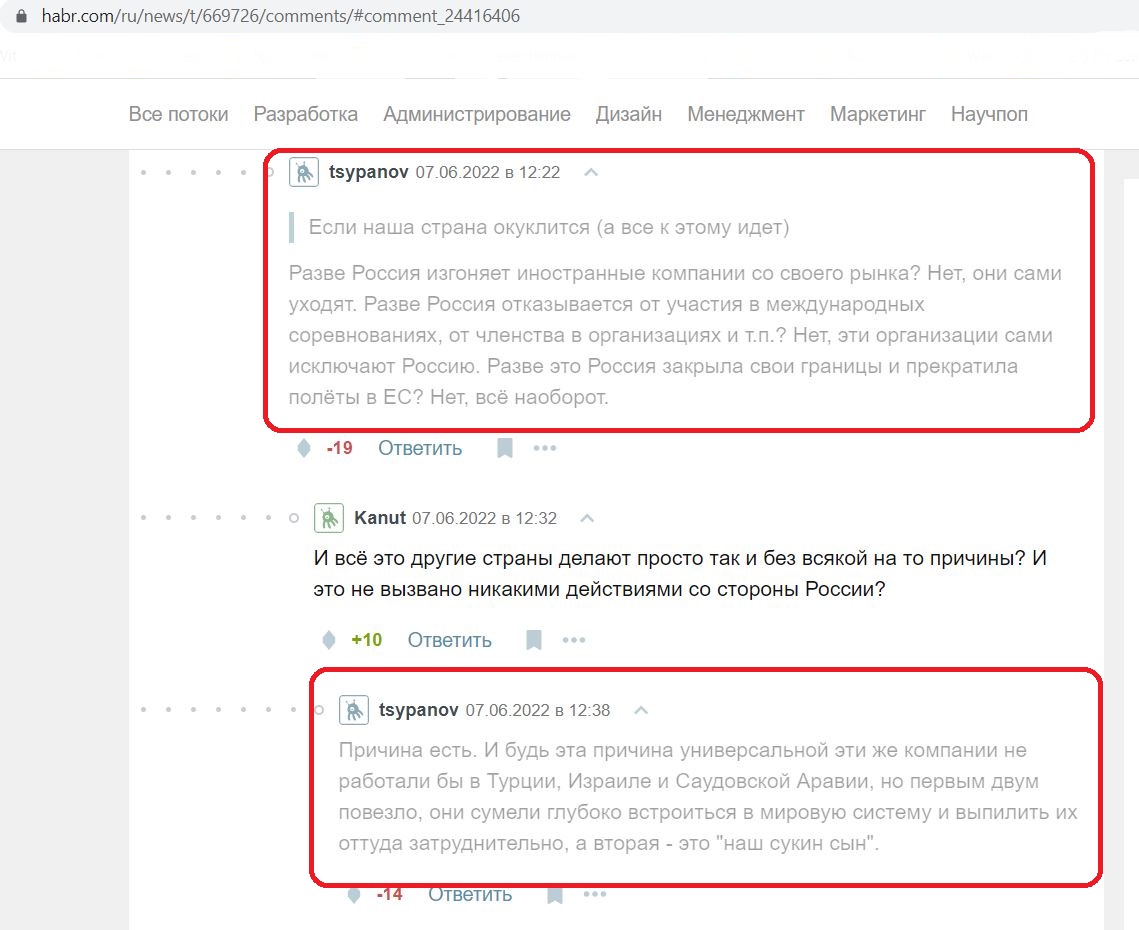Switch to the Дизайн stream

point(629,114)
